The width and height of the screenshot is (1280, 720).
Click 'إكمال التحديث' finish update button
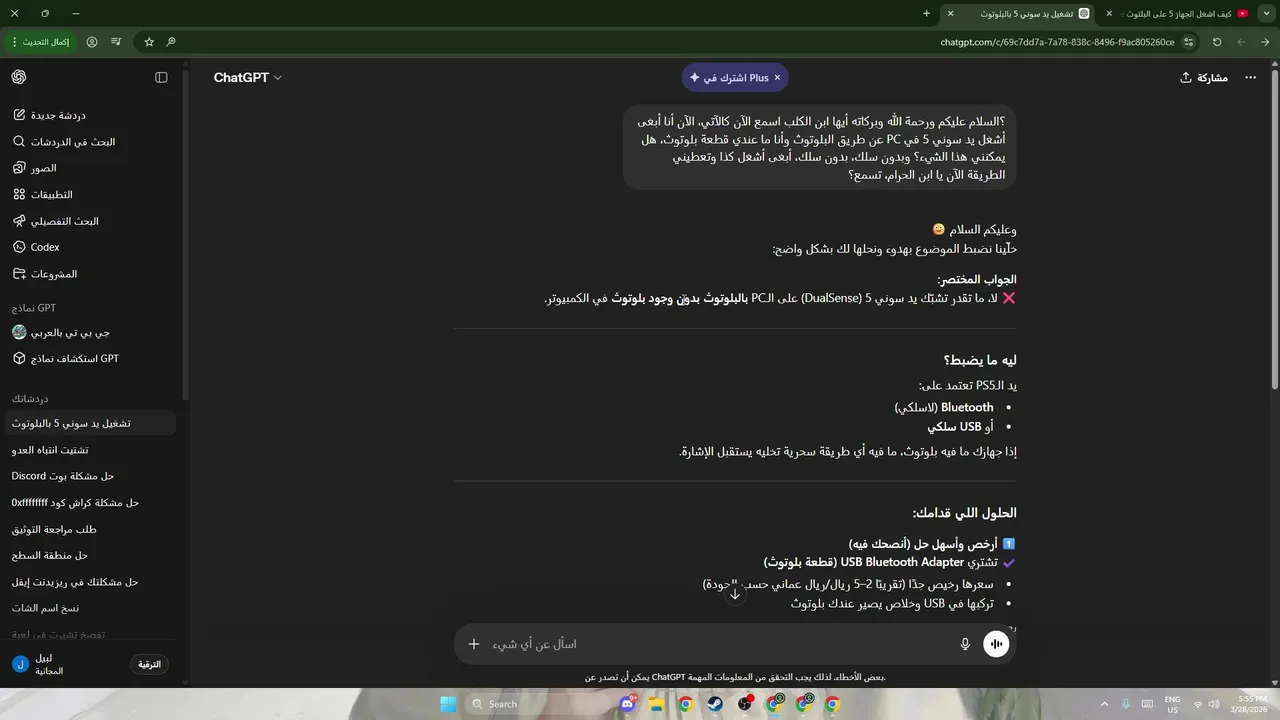tap(41, 42)
